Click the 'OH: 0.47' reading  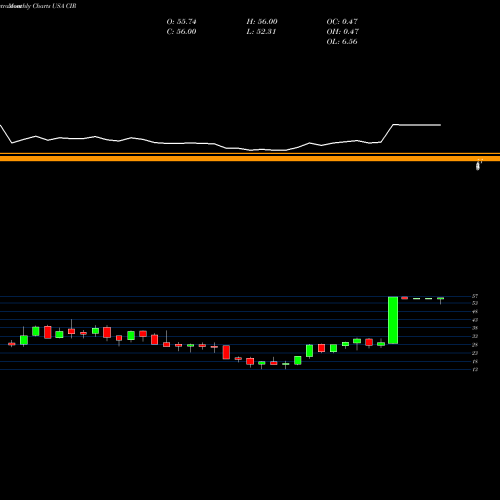click(342, 32)
